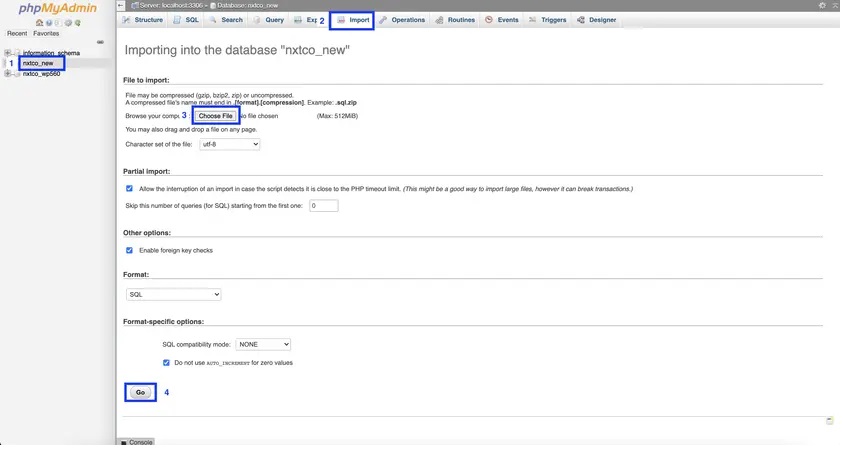Click the Events clock icon
The width and height of the screenshot is (843, 450).
489,20
